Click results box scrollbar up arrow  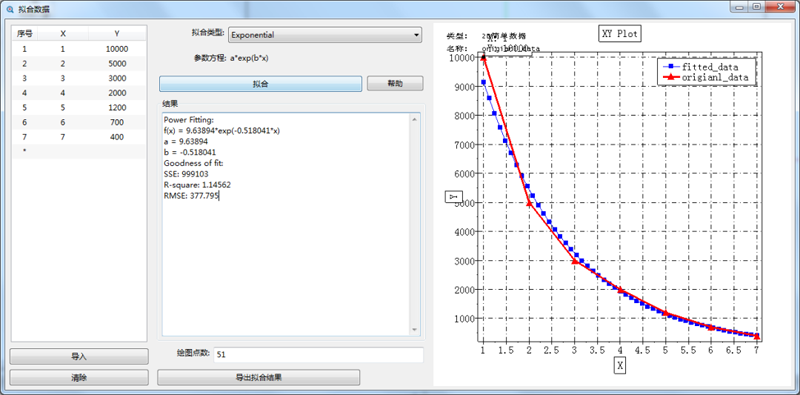tap(414, 119)
